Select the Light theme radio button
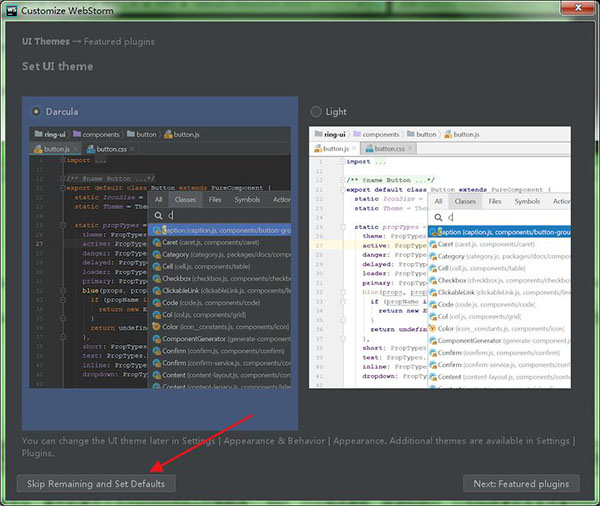This screenshot has width=600, height=506. click(316, 112)
